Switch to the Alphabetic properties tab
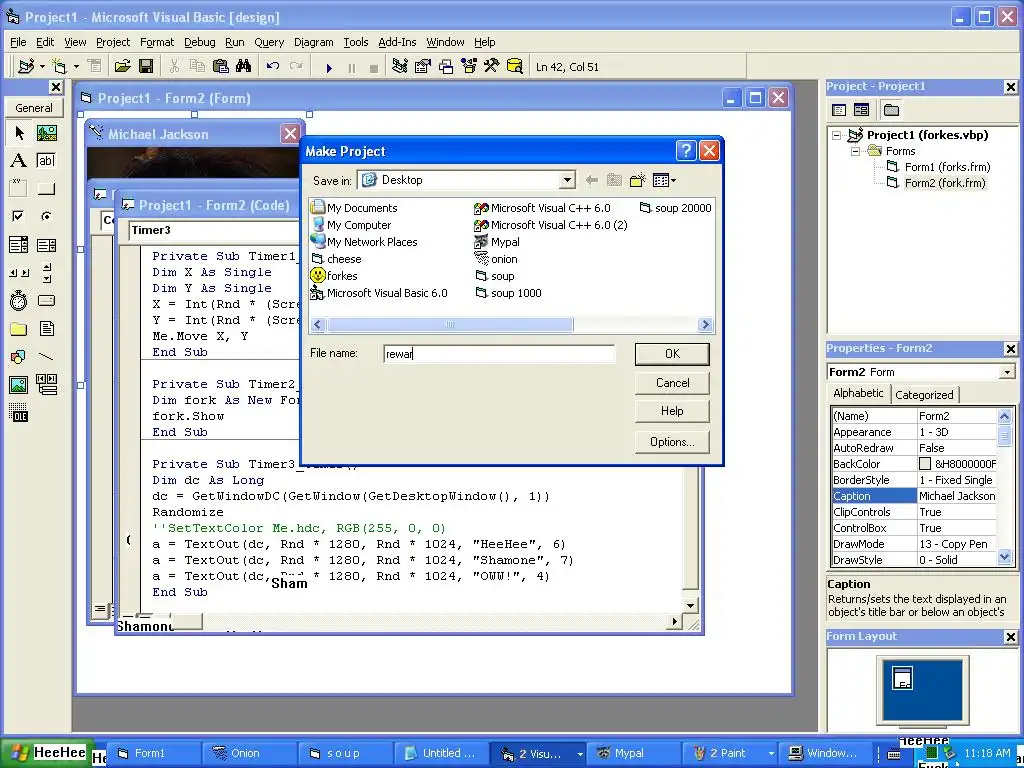This screenshot has width=1024, height=768. (x=858, y=393)
